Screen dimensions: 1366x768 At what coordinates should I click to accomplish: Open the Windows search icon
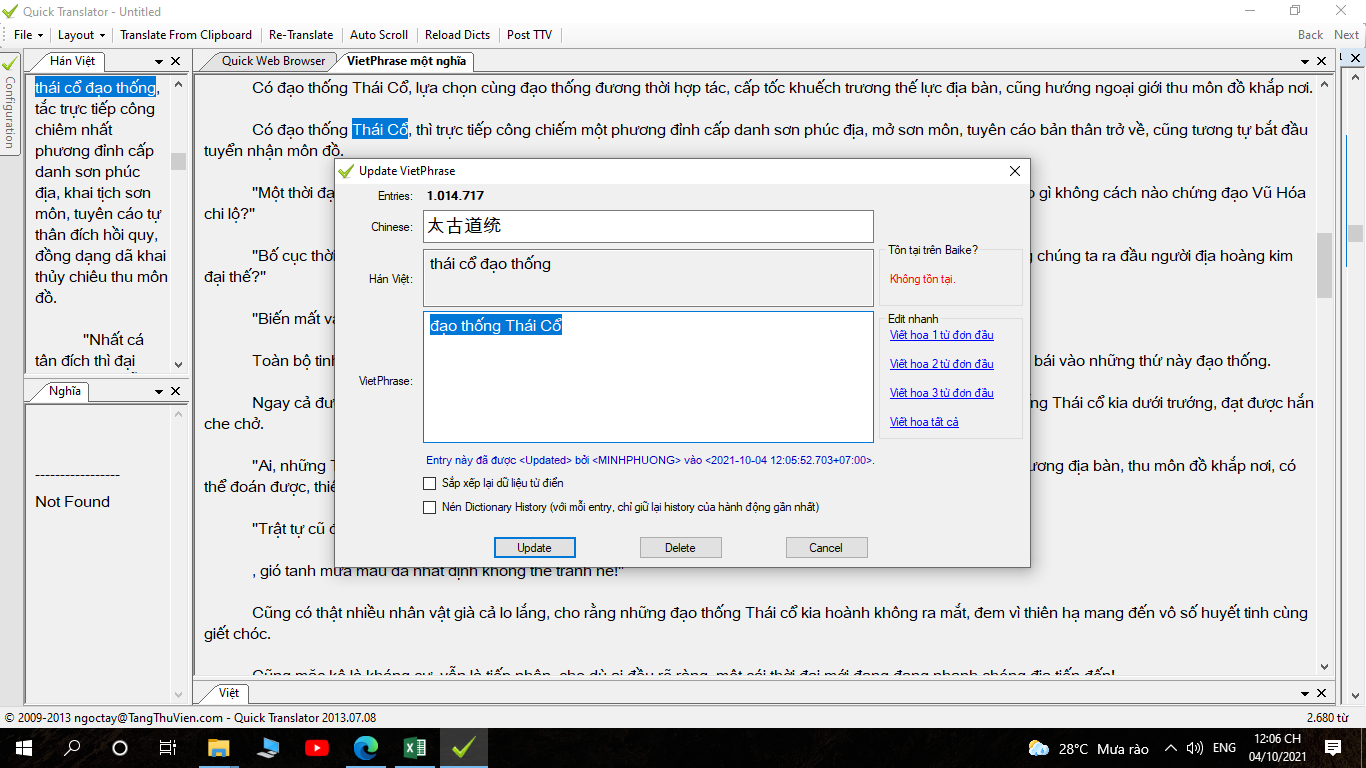(72, 747)
